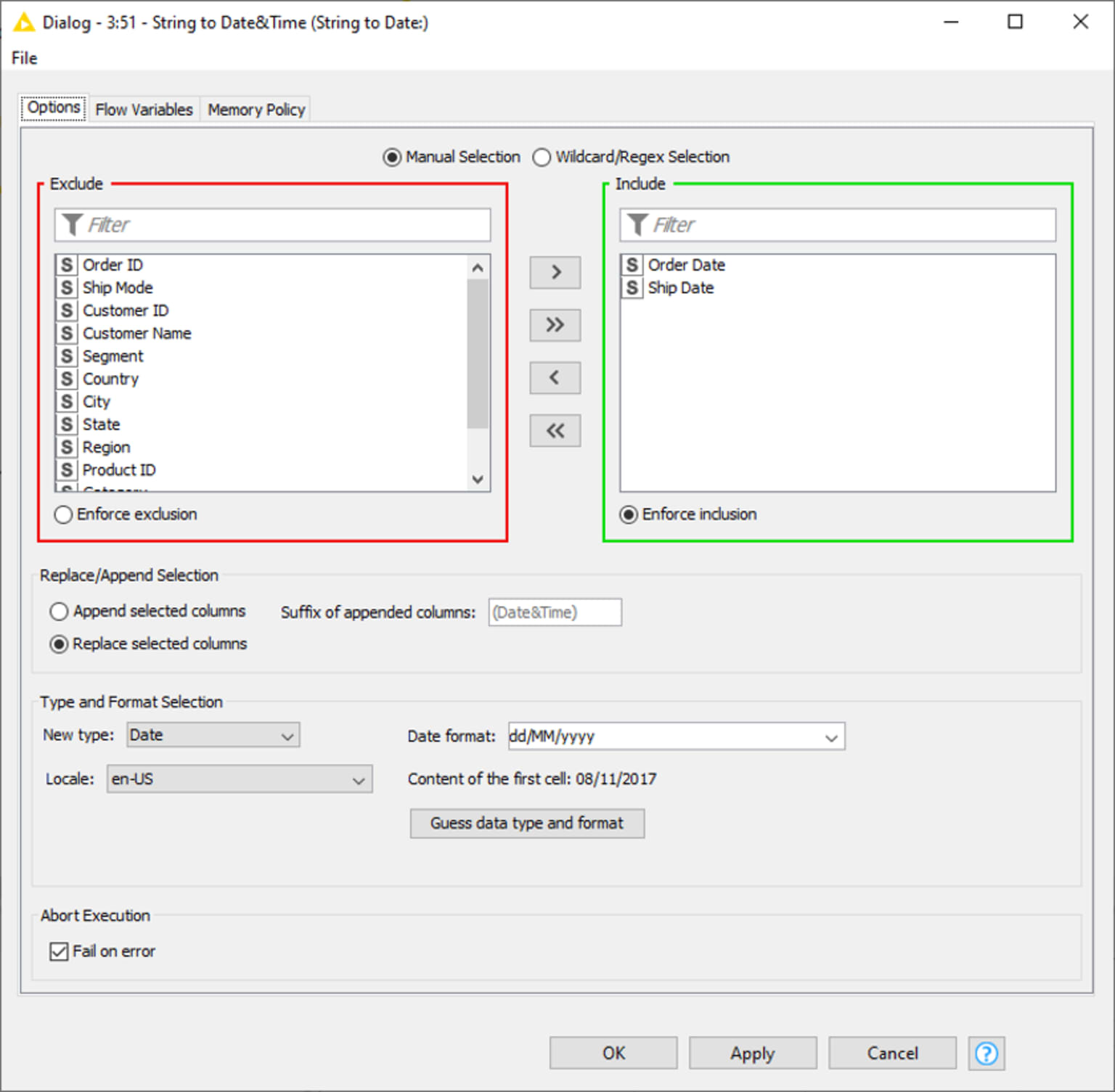Click the string type icon beside Order Date
Image resolution: width=1115 pixels, height=1092 pixels.
(632, 265)
